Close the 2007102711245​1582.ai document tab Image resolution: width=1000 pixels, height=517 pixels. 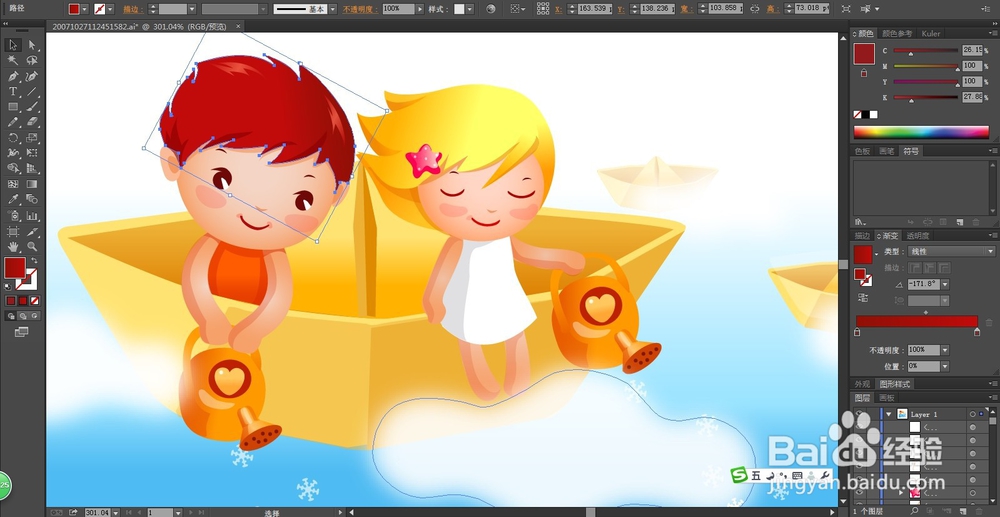tap(239, 26)
